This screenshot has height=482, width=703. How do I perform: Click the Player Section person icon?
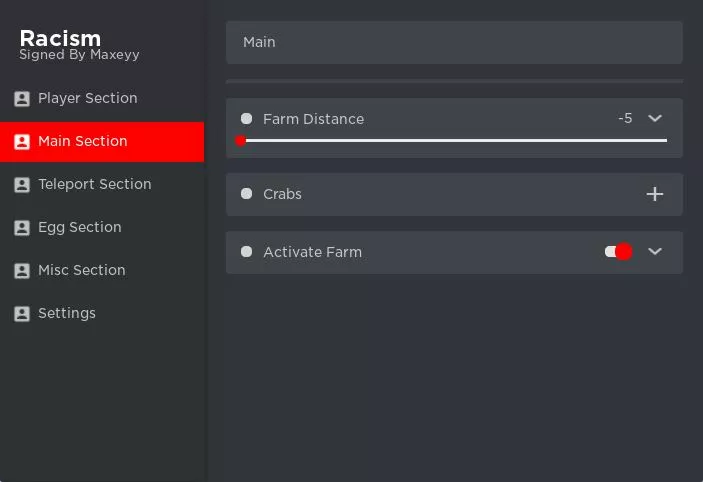[x=22, y=99]
